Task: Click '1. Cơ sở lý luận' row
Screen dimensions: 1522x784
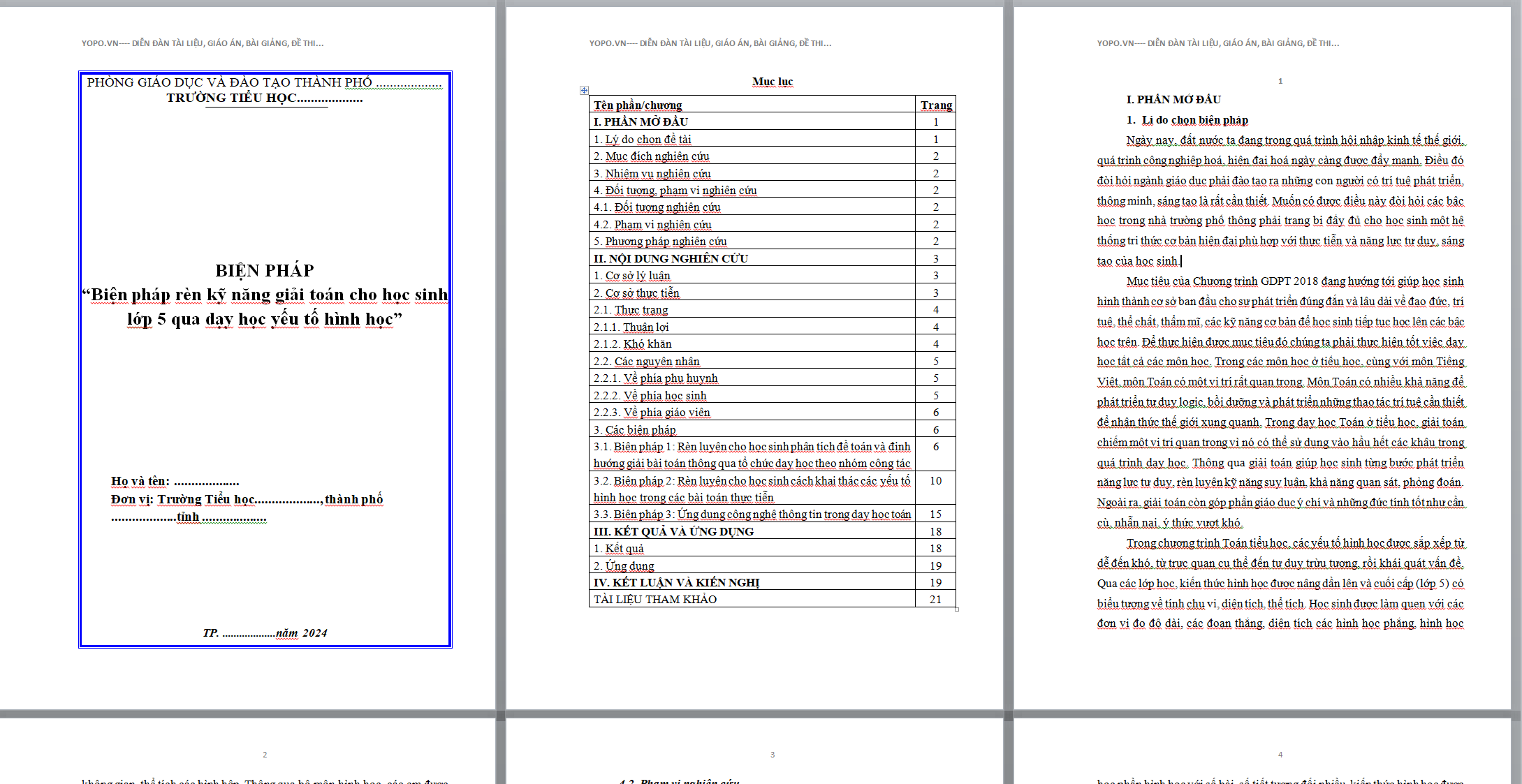Action: (773, 275)
